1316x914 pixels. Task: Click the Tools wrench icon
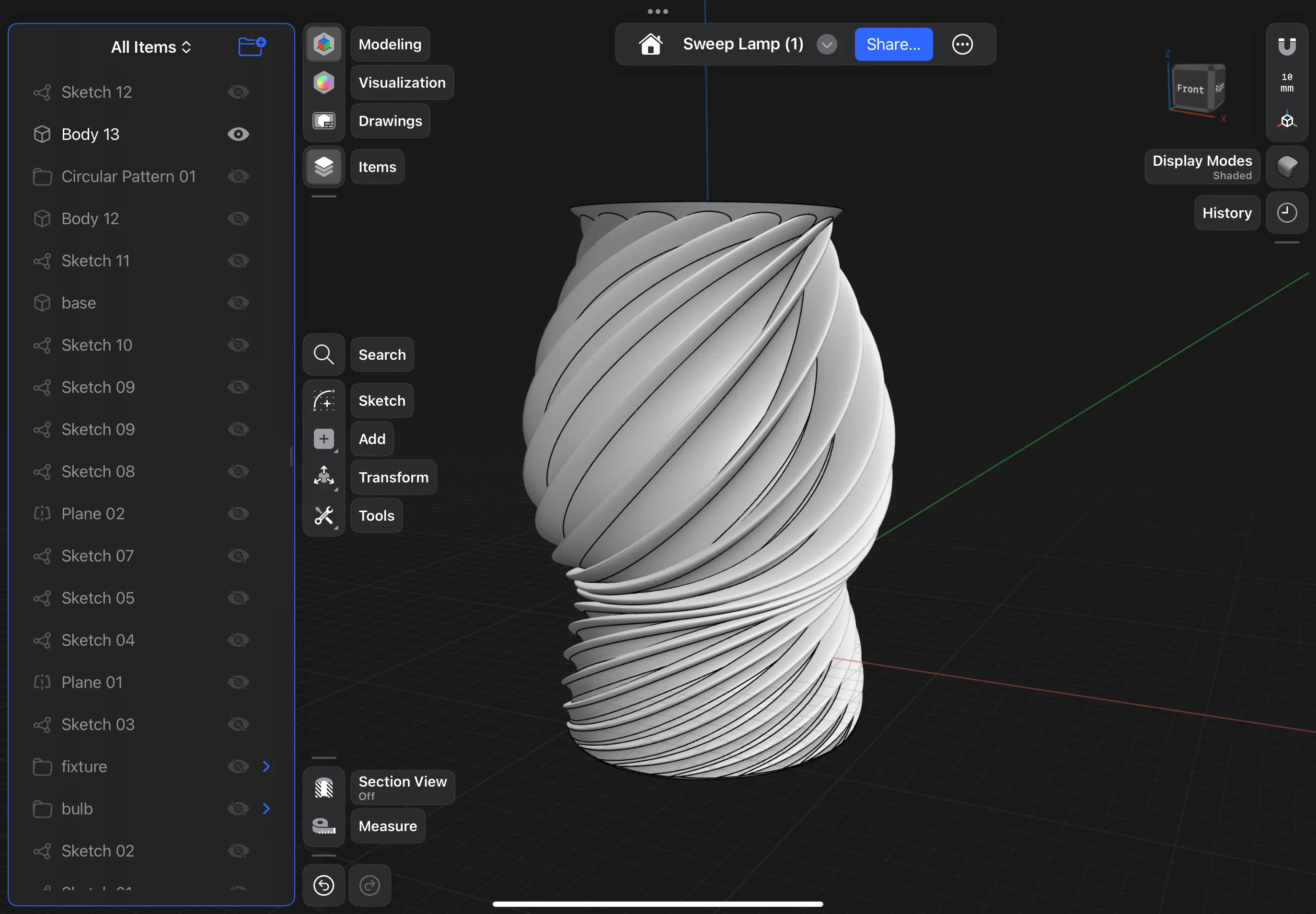point(323,515)
